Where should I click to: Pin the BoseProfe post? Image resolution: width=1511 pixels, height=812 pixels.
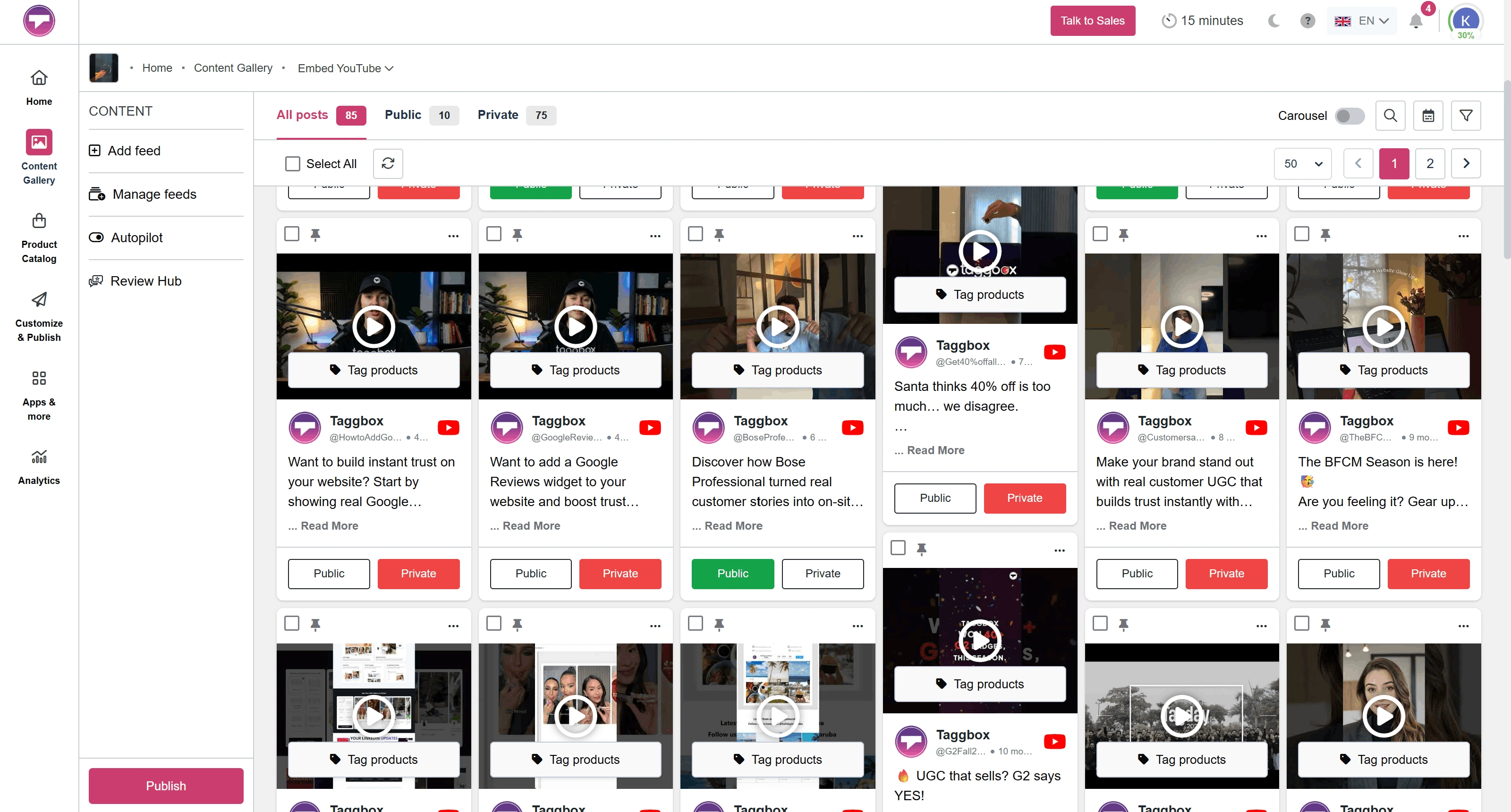click(719, 235)
